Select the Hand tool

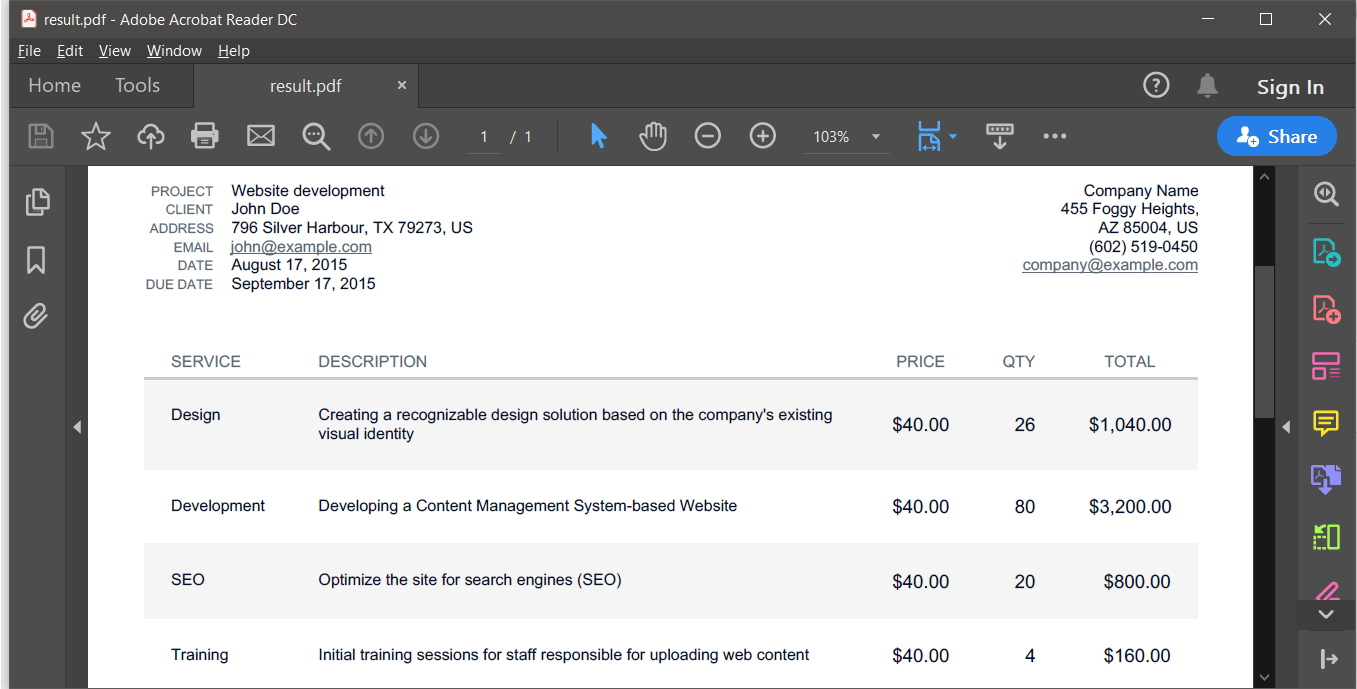click(x=653, y=135)
